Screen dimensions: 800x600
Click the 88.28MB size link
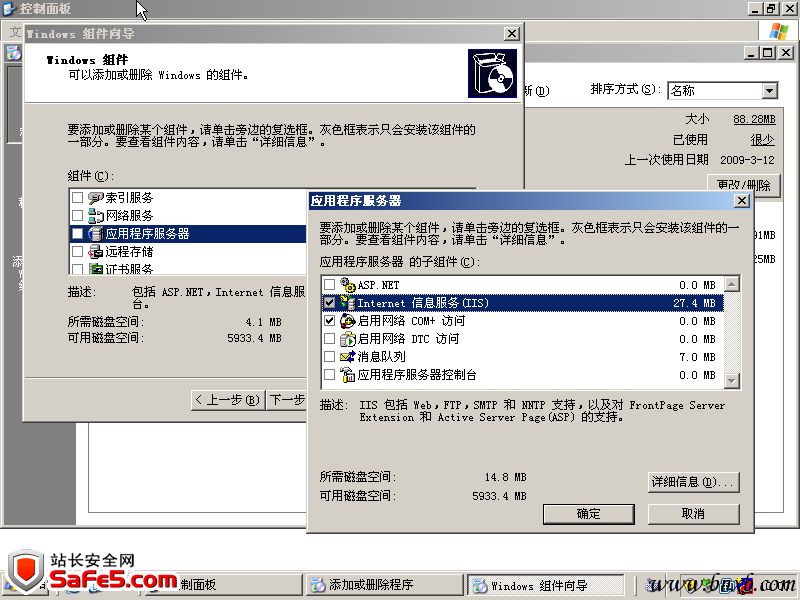point(753,119)
